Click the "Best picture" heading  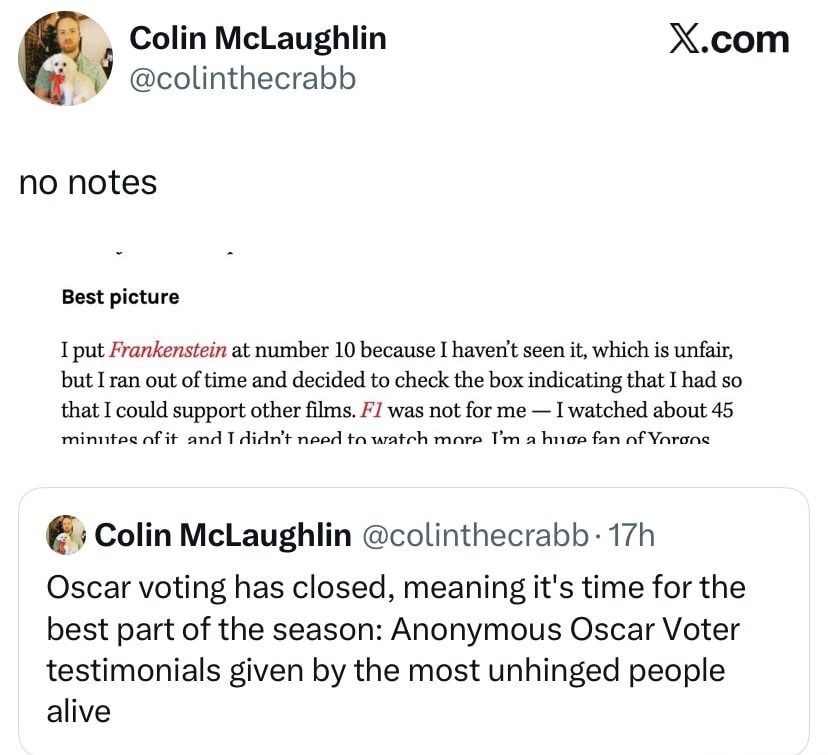coord(120,297)
